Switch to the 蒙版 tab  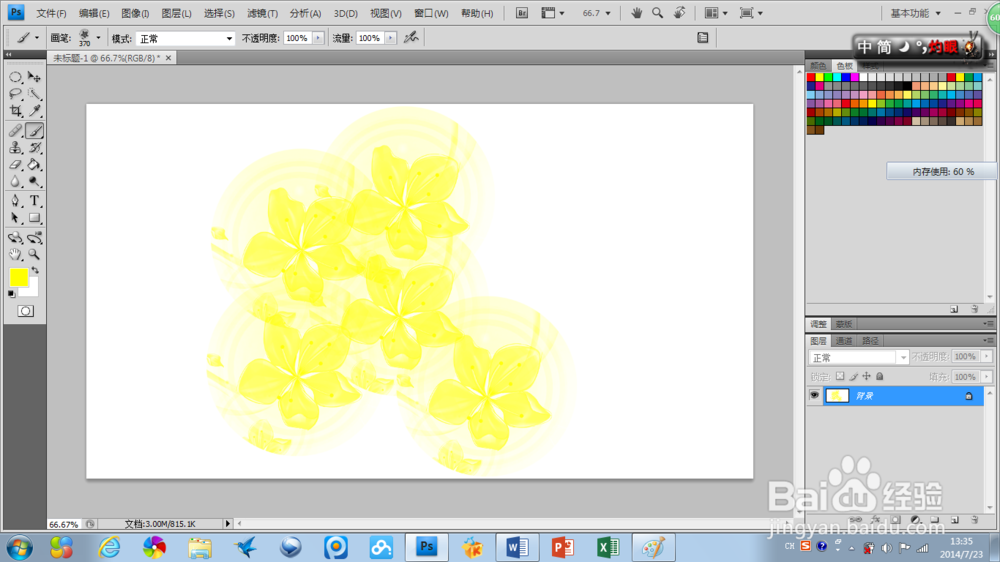pos(844,324)
